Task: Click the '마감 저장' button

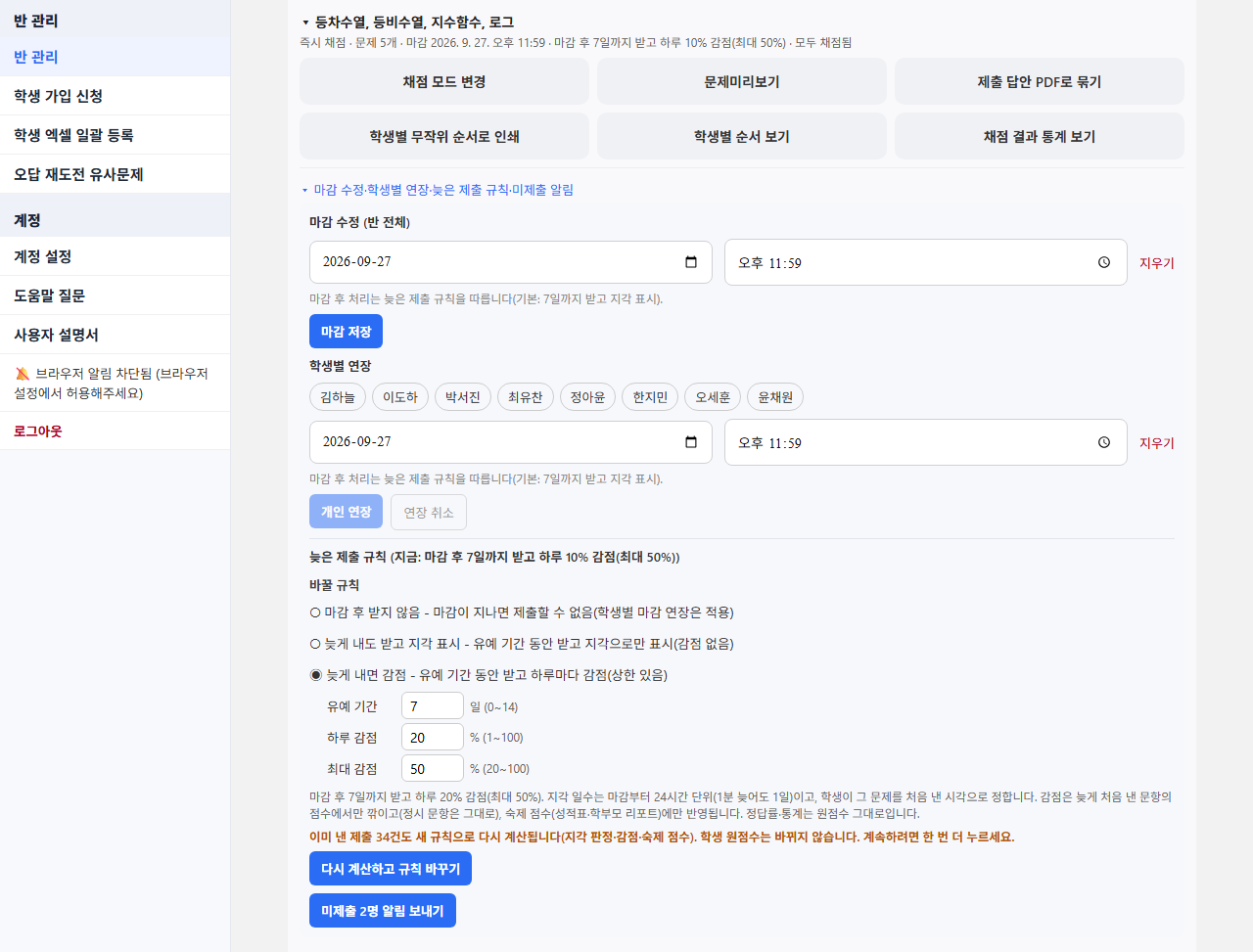Action: (x=346, y=332)
